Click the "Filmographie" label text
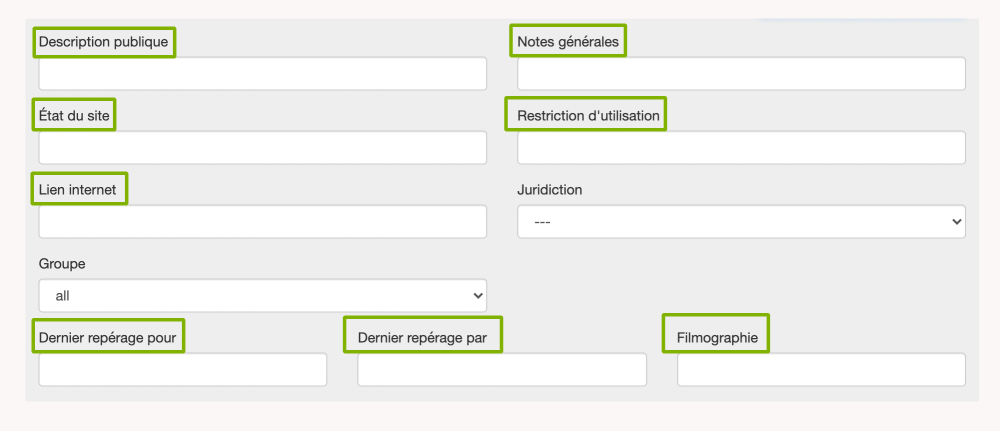The width and height of the screenshot is (1000, 431). tap(717, 338)
